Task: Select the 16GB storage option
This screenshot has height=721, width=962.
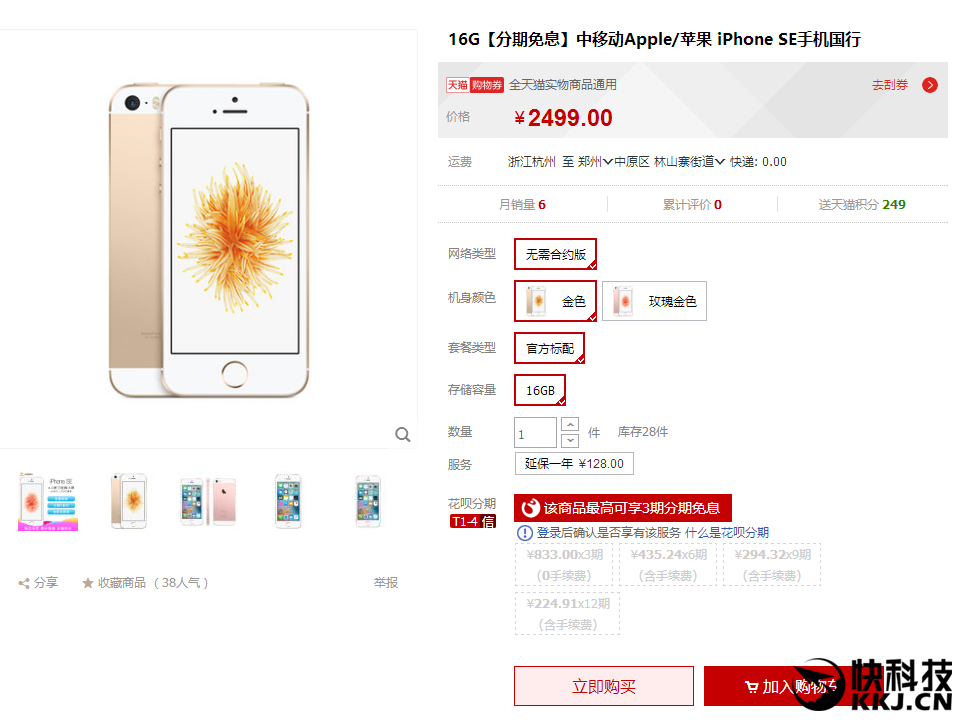Action: tap(540, 390)
